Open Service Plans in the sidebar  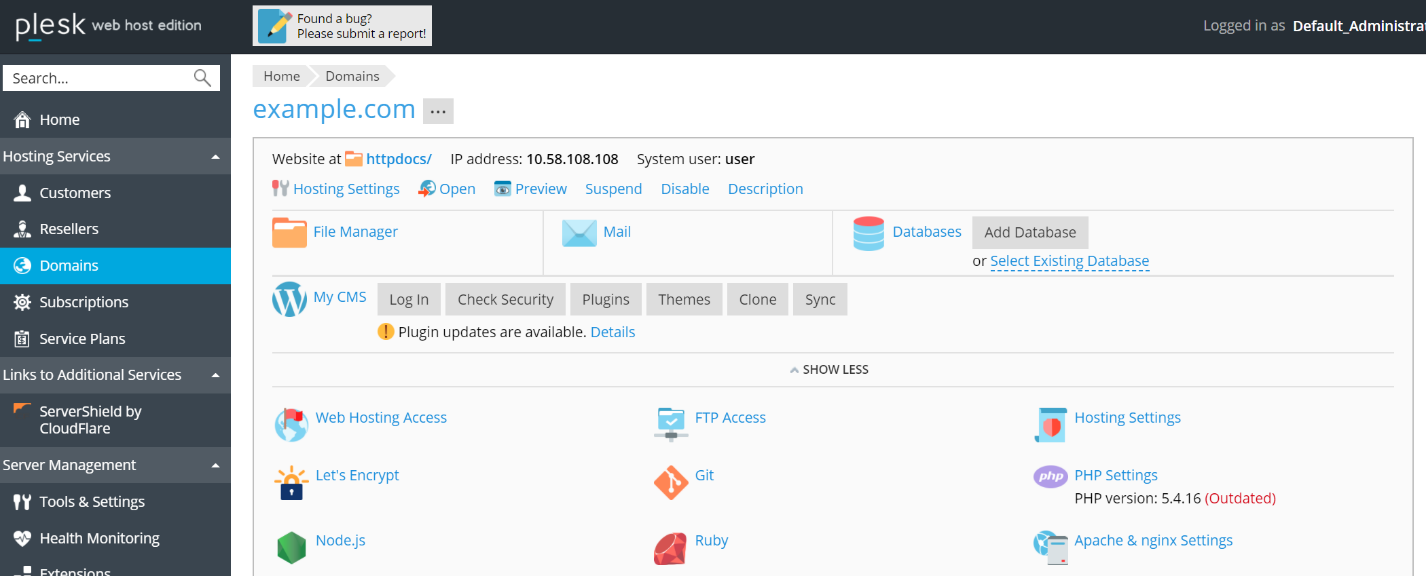tap(82, 339)
